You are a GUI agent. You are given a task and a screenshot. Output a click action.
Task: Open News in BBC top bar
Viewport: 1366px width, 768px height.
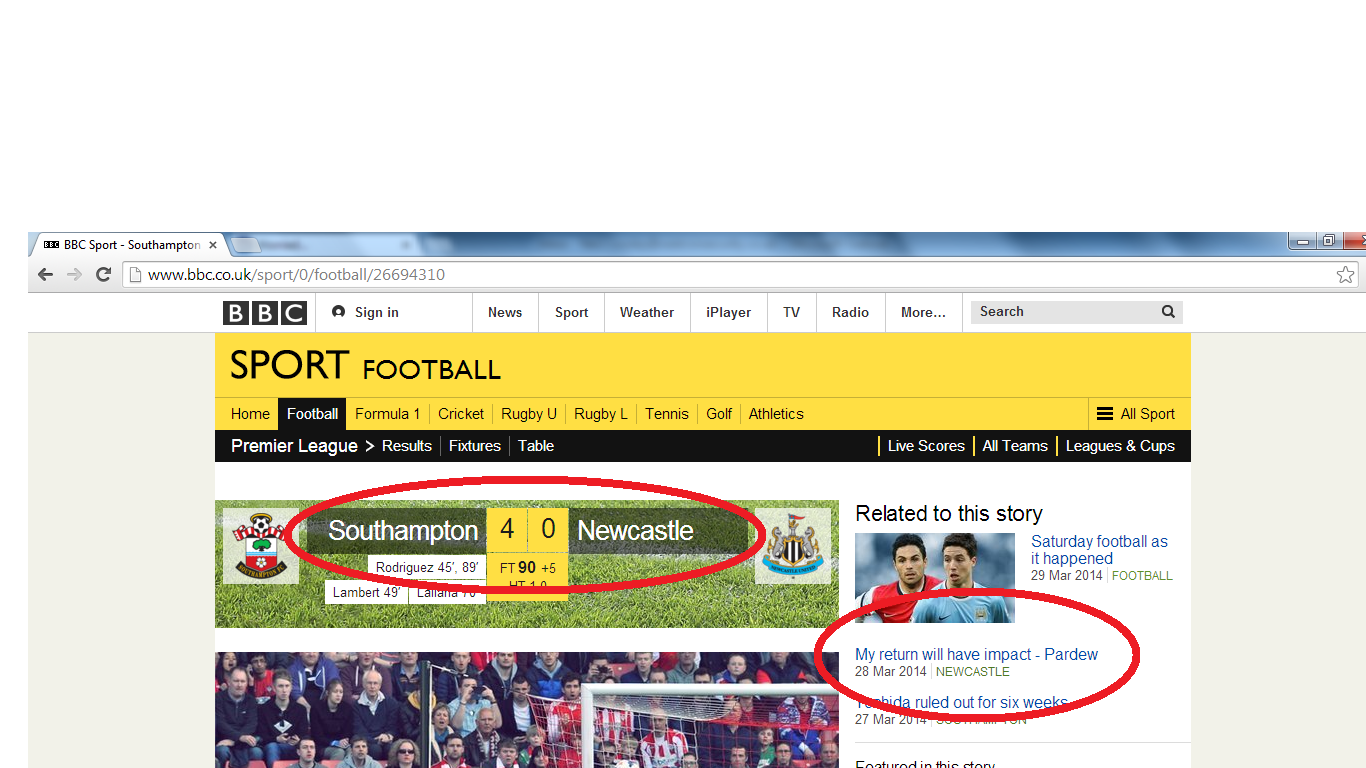point(505,312)
